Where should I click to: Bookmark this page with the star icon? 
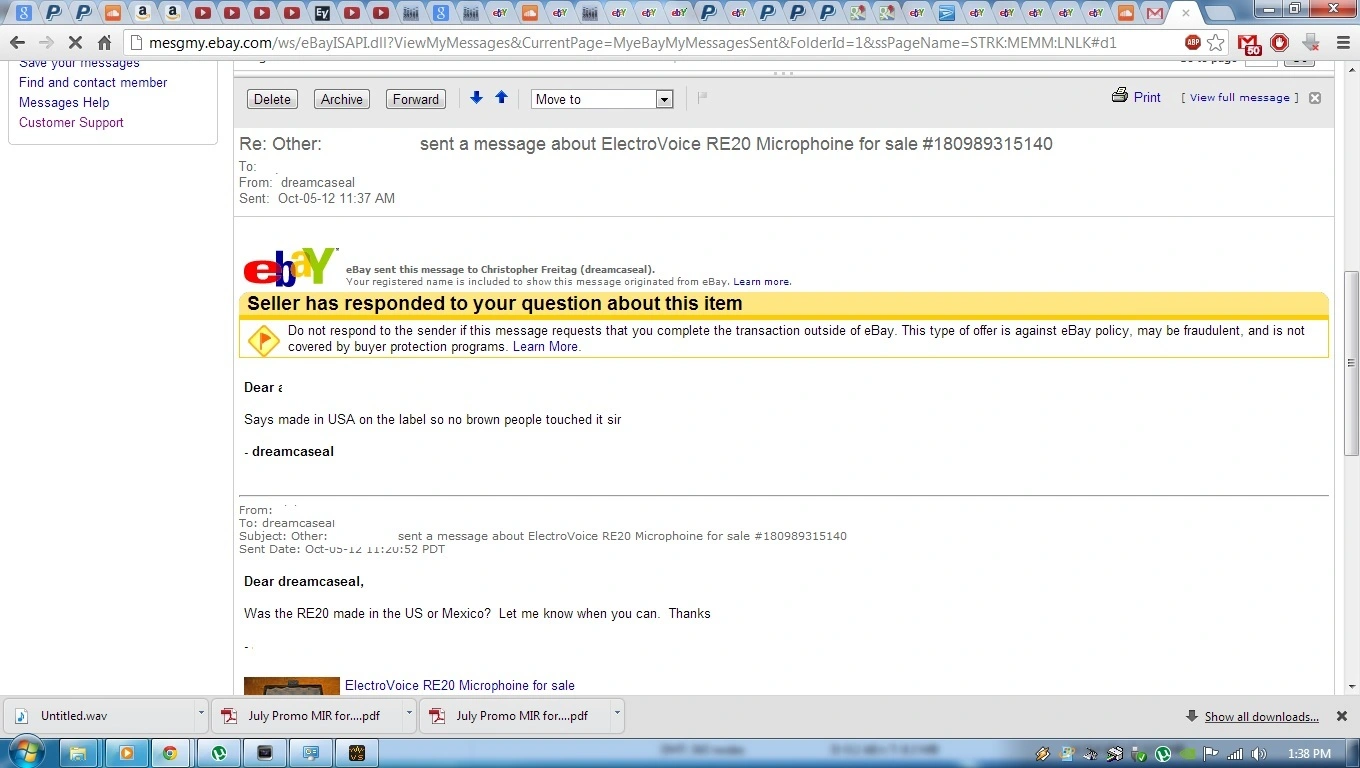tap(1216, 43)
